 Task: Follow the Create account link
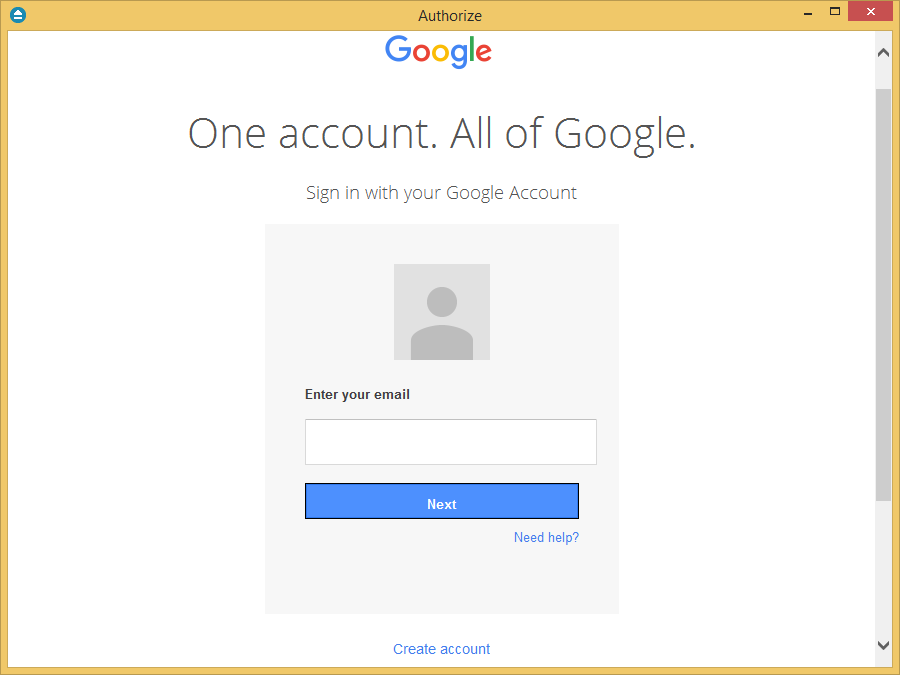(441, 648)
